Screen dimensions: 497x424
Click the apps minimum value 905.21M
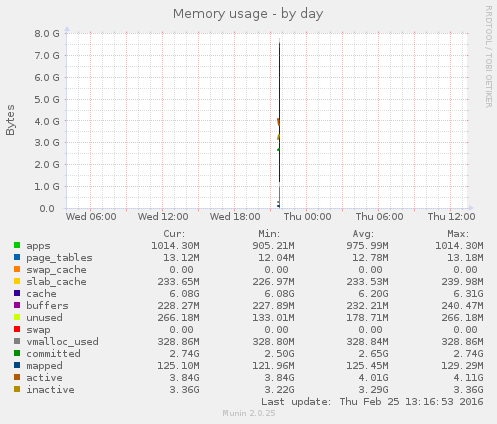click(x=273, y=246)
